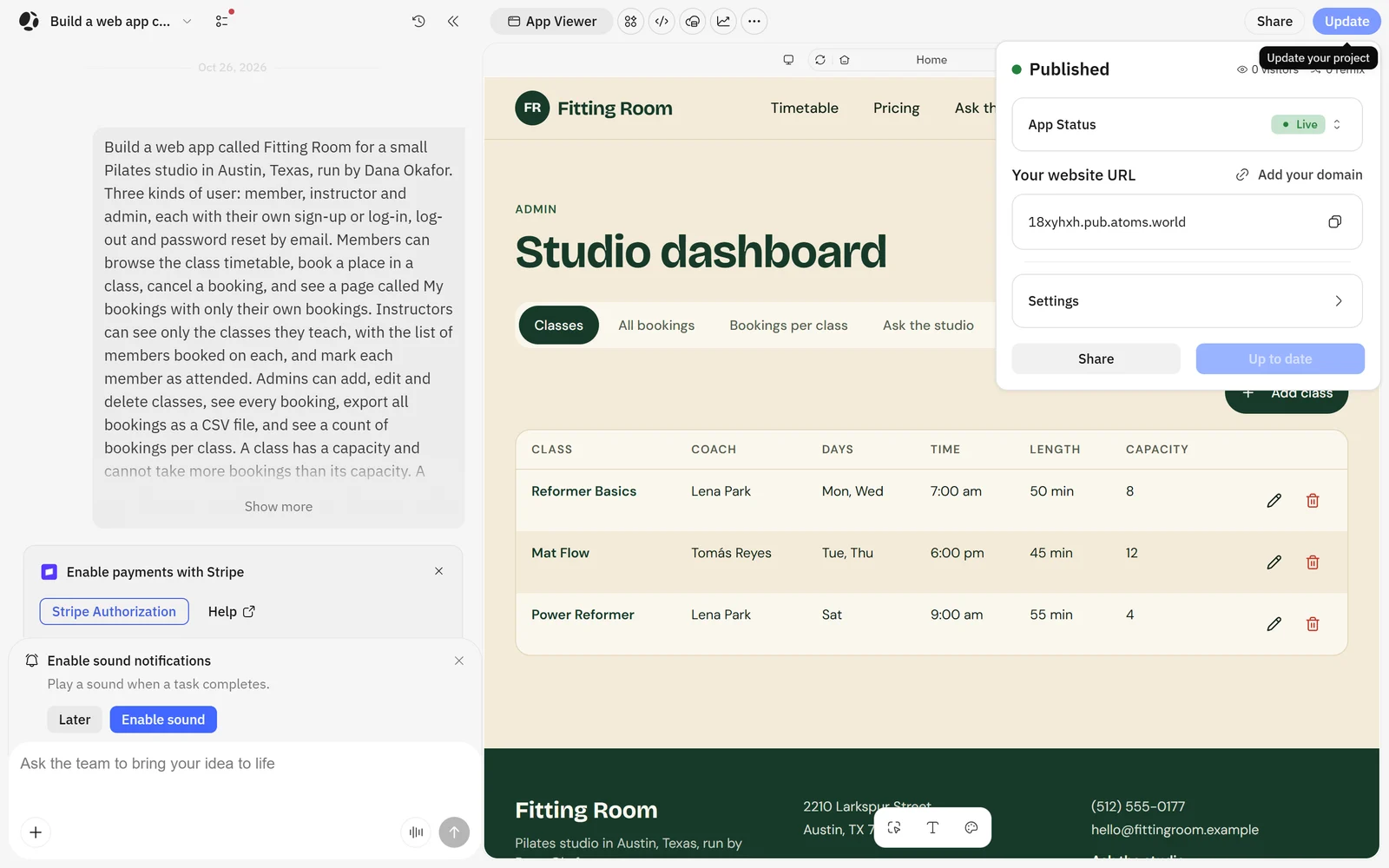
Task: Switch to the Bookings per class tab
Action: [x=788, y=325]
